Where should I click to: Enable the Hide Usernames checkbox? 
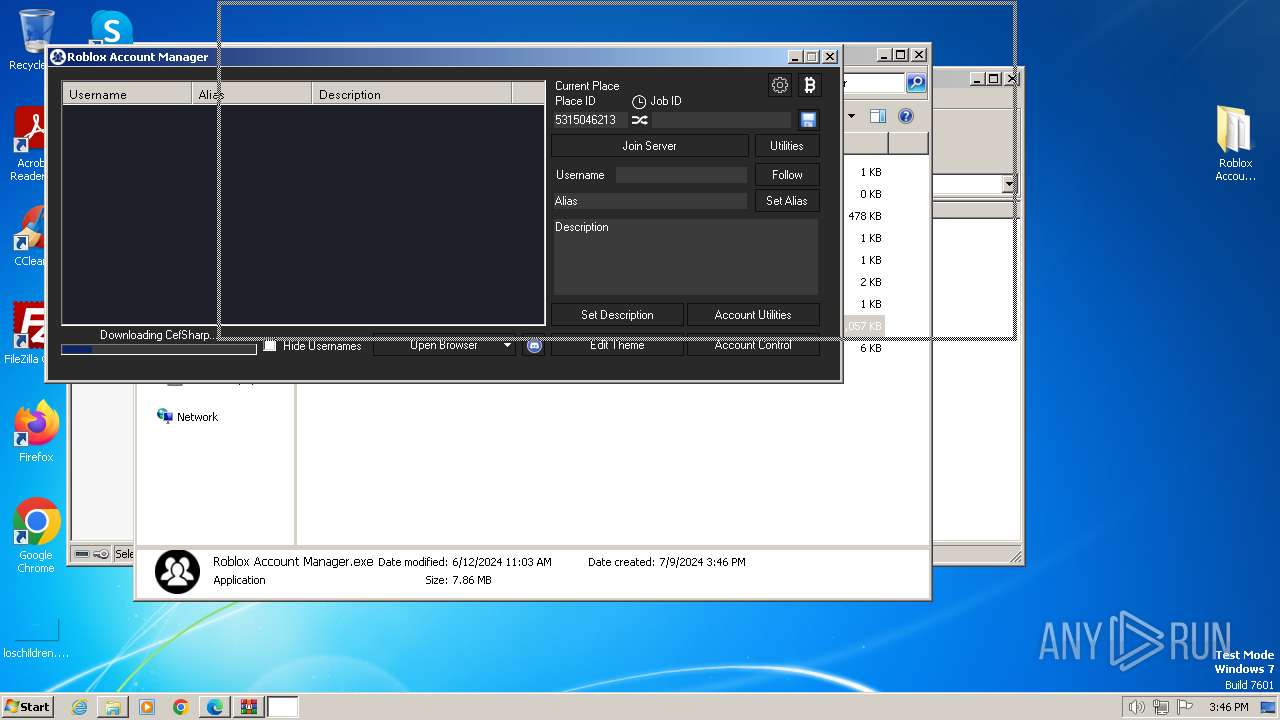click(x=270, y=346)
